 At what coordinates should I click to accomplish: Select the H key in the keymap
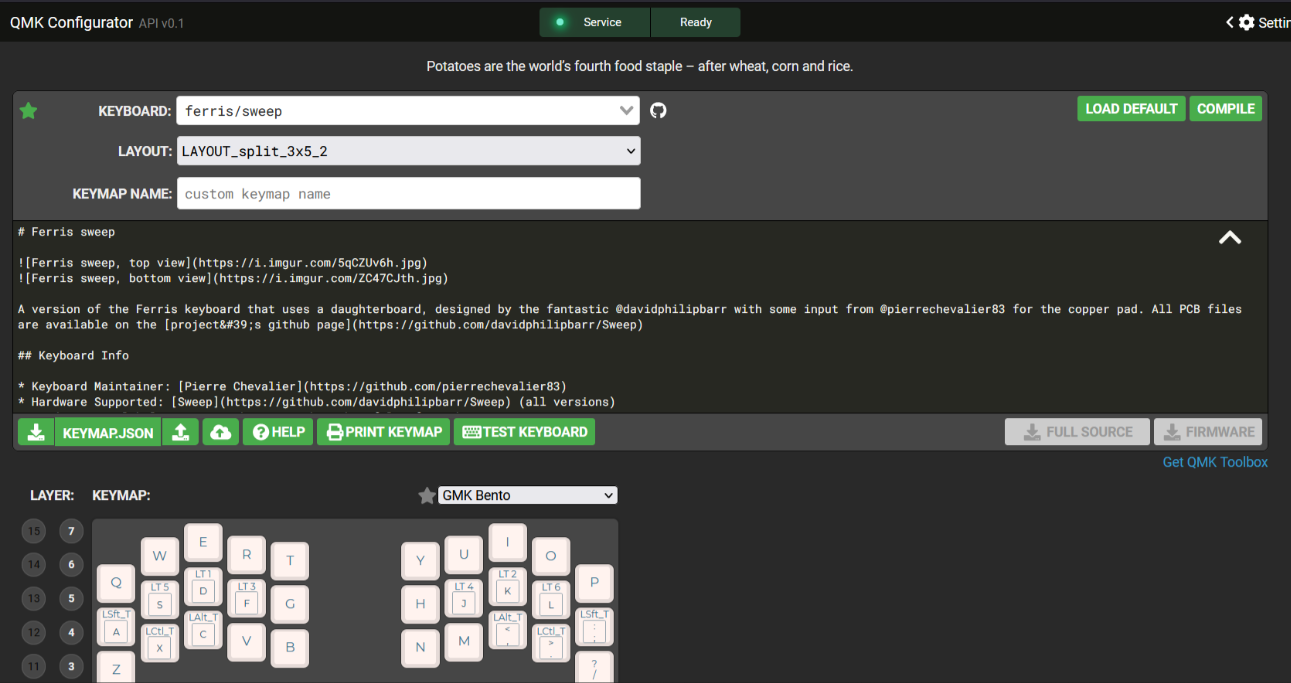[x=420, y=604]
